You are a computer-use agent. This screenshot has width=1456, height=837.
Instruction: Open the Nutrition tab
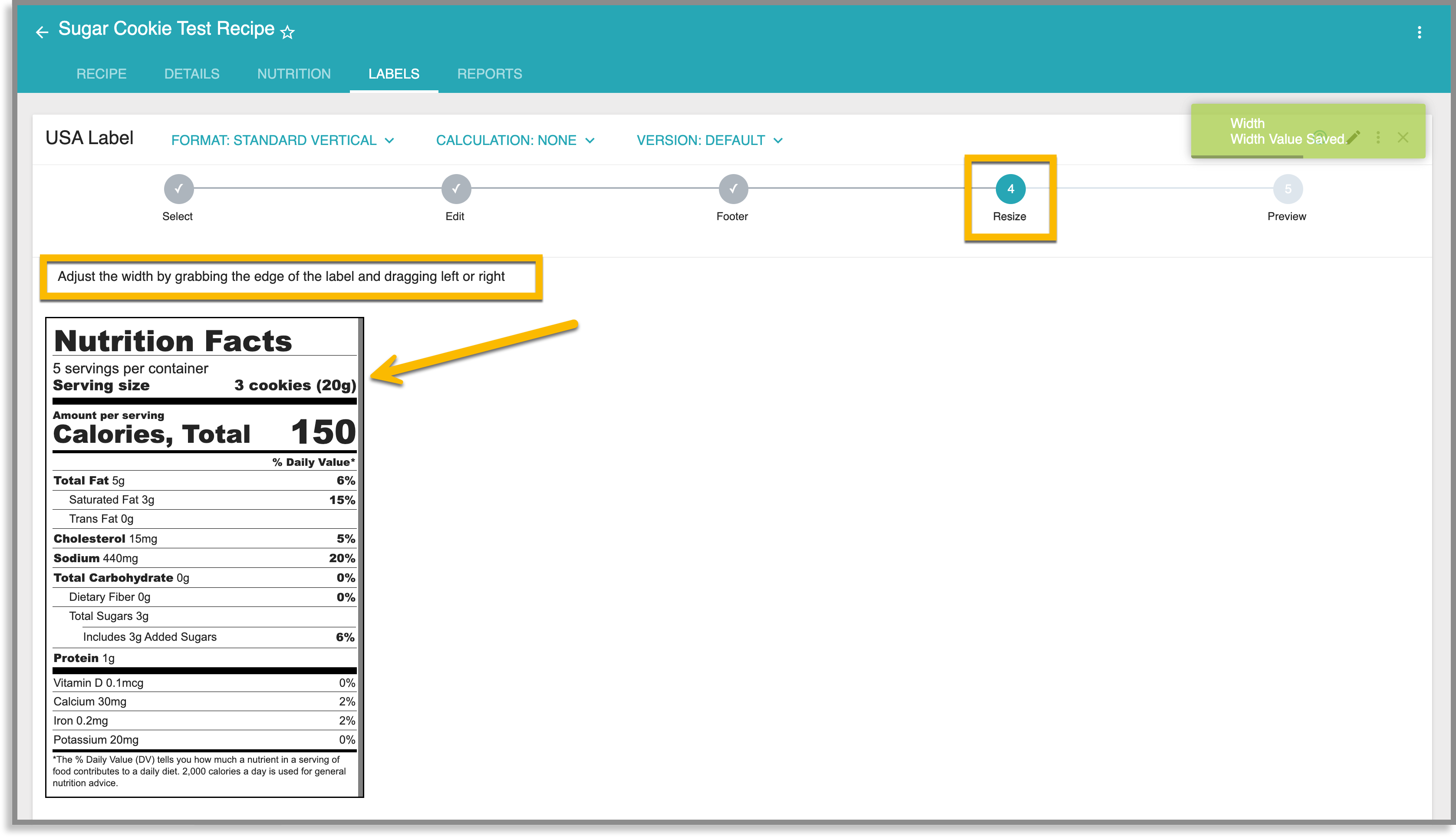pyautogui.click(x=294, y=73)
